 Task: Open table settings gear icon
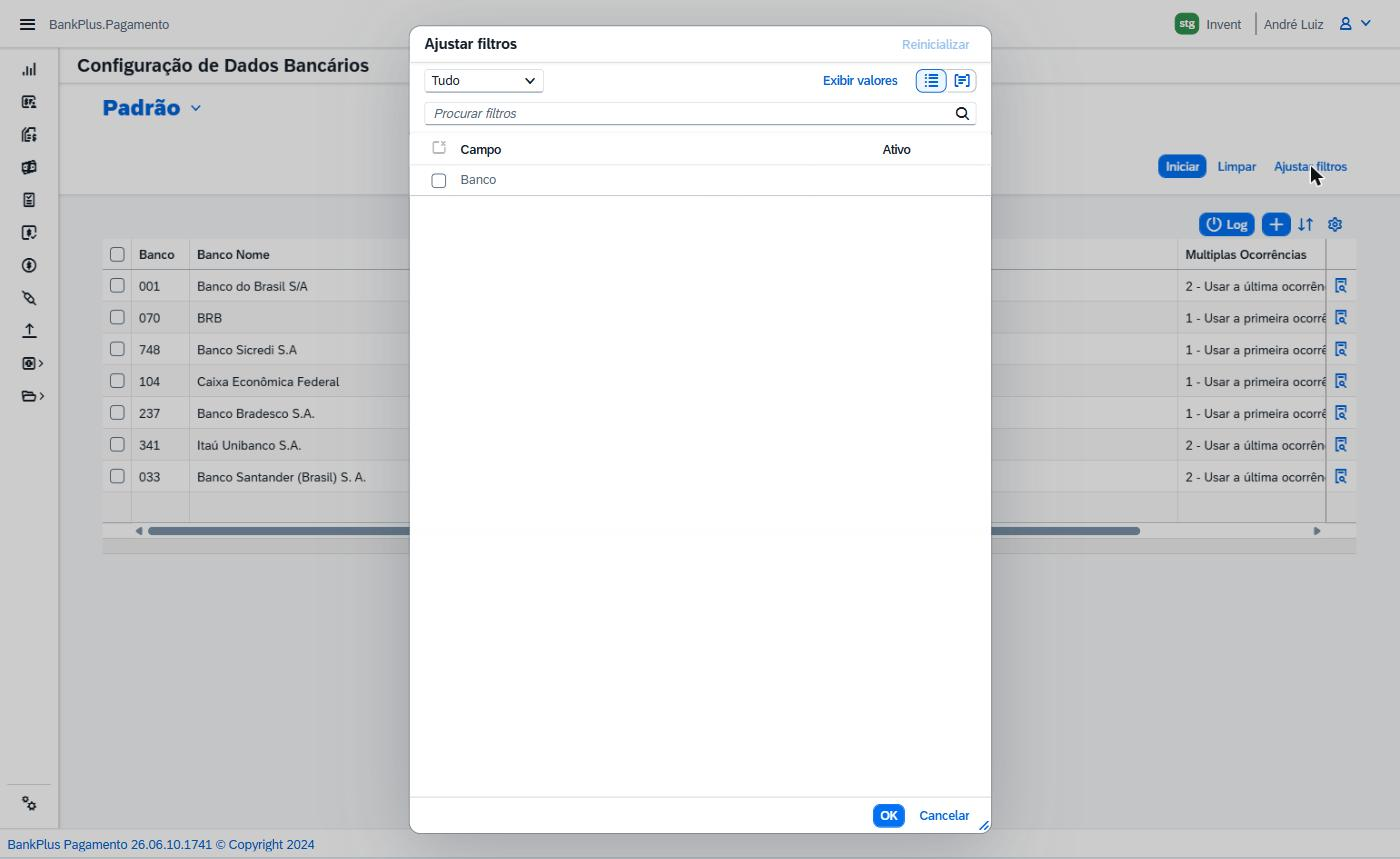coord(1335,225)
